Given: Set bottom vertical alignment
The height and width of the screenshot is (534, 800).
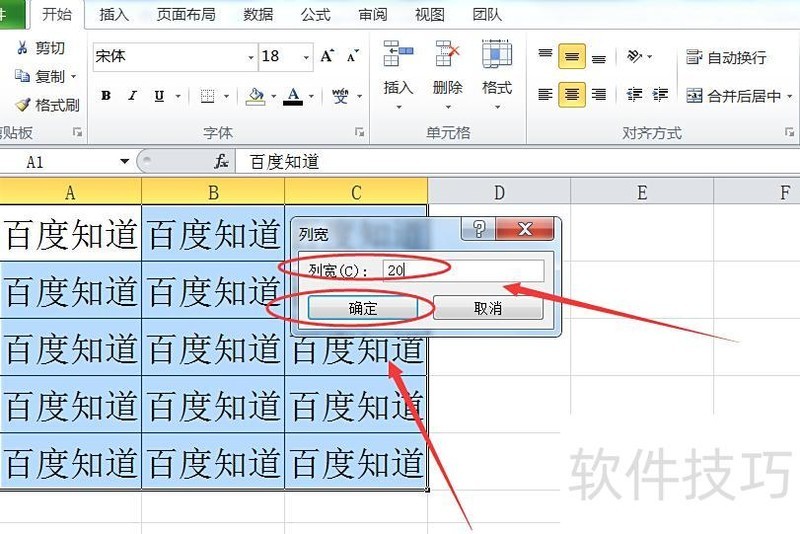Looking at the screenshot, I should (x=598, y=59).
